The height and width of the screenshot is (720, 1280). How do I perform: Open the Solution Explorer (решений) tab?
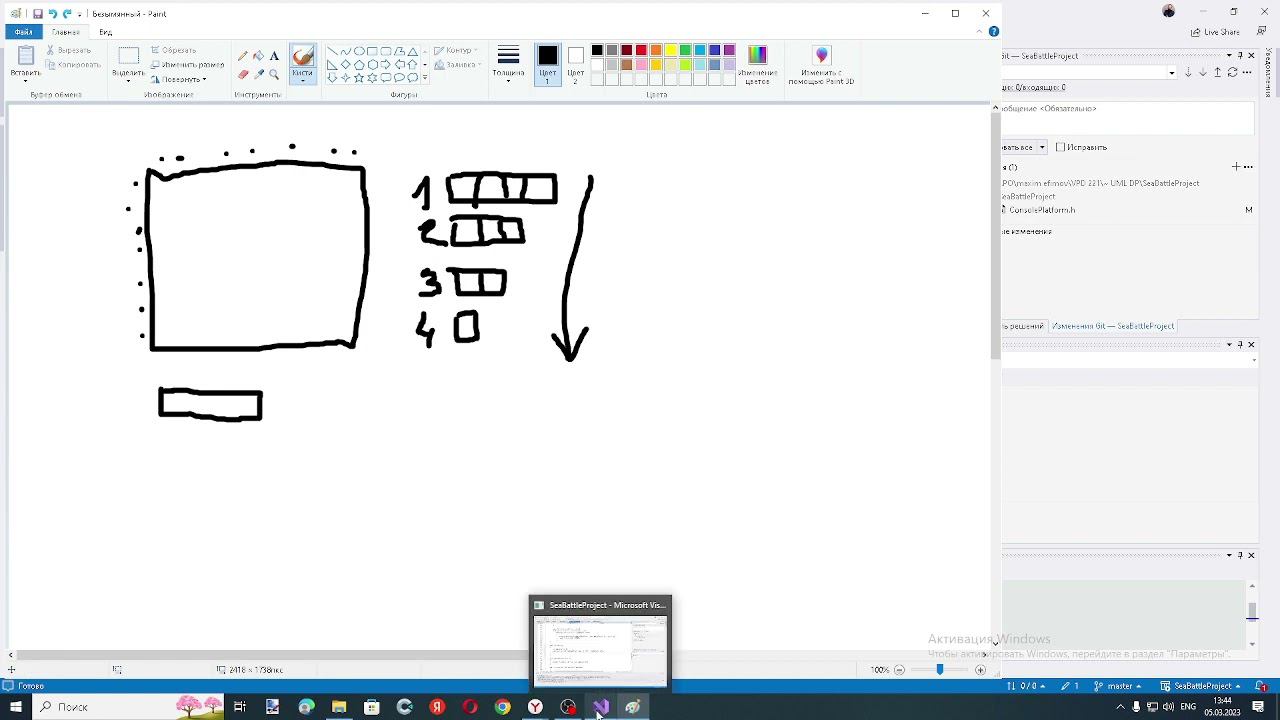click(x=1023, y=326)
